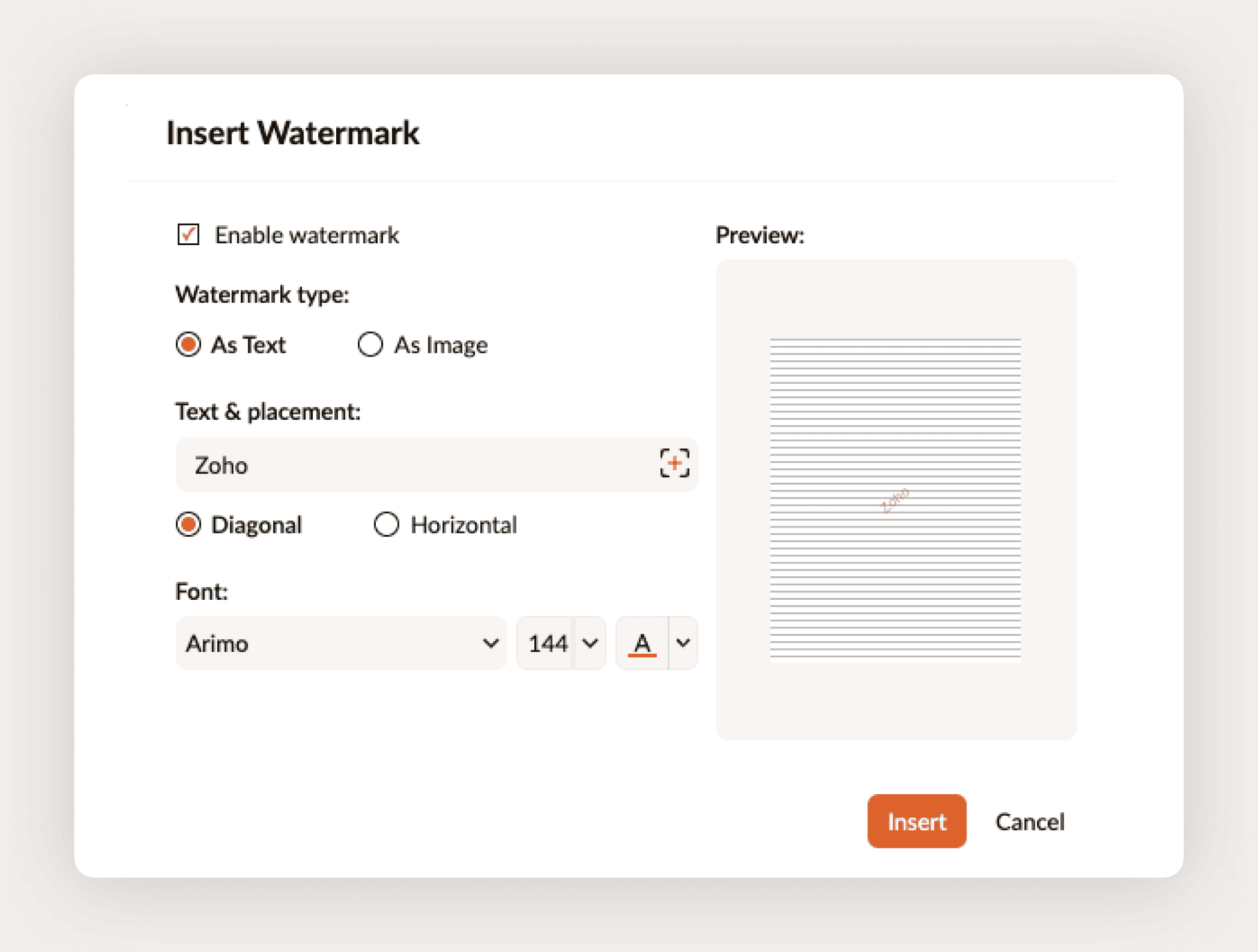Click the Insert Watermark dialog title
Screen dimensions: 1258x952
point(293,133)
